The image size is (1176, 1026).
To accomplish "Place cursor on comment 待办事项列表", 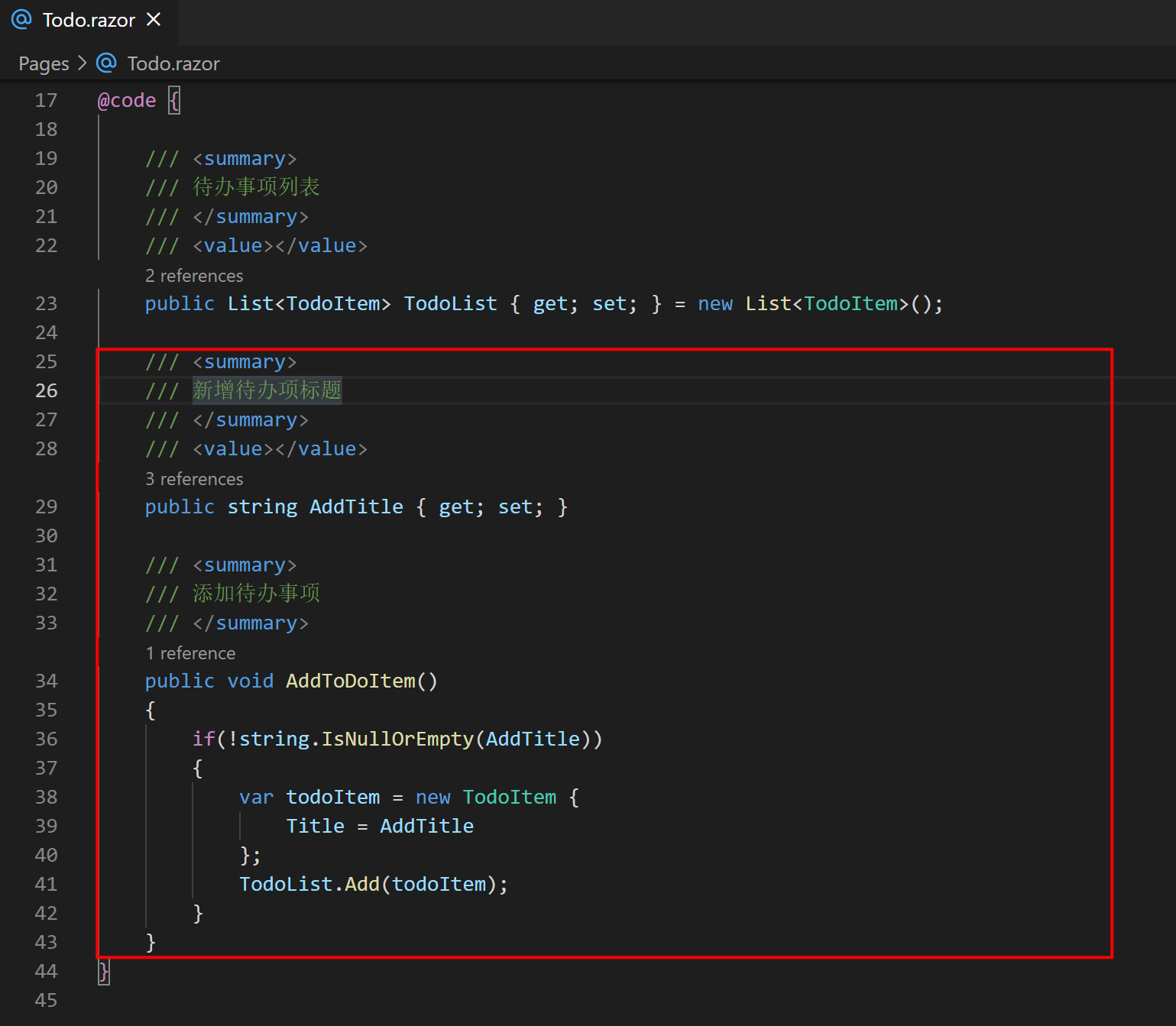I will pos(256,187).
